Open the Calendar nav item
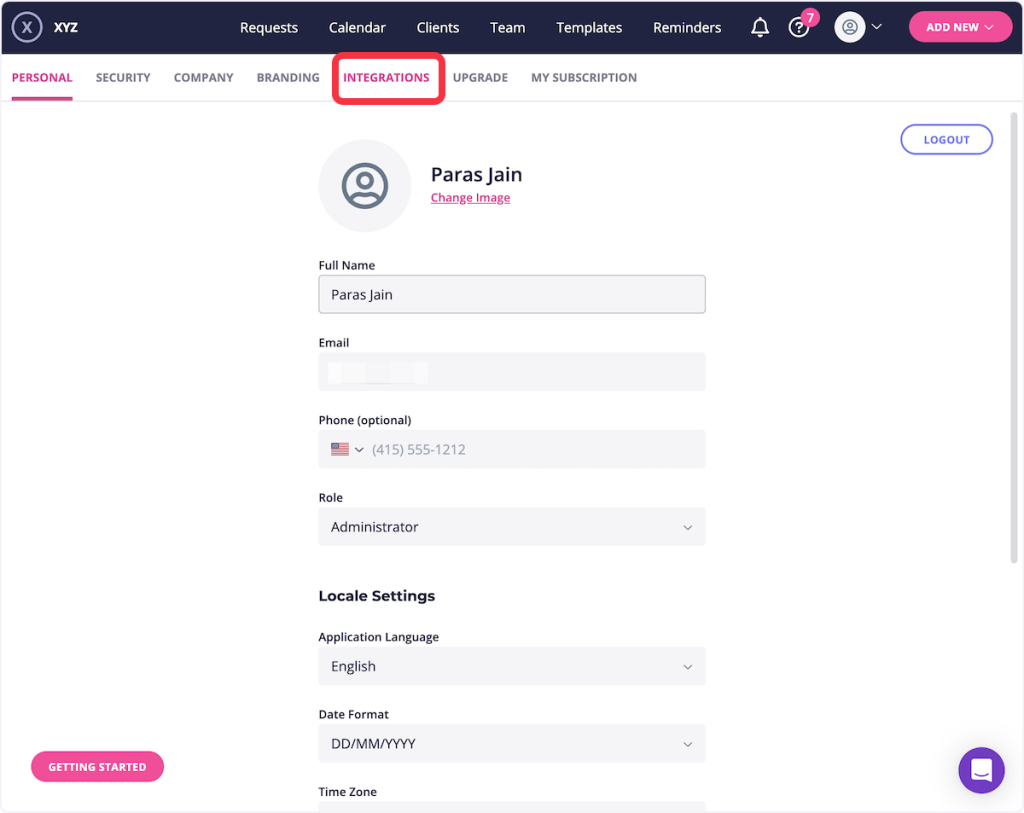This screenshot has height=813, width=1024. point(357,28)
